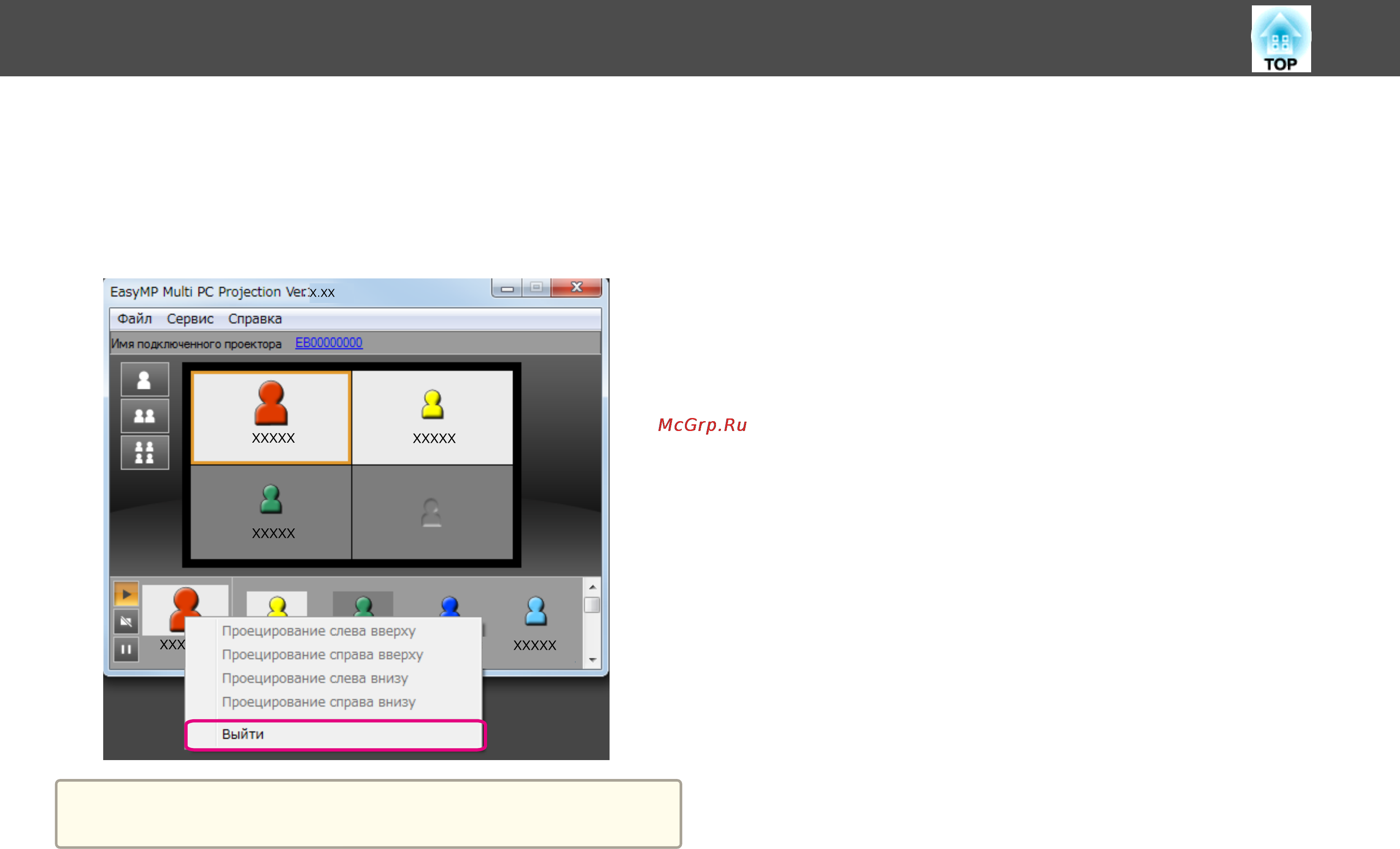The image size is (1400, 849).
Task: Choose Проецирование слева внизу
Action: 334,678
